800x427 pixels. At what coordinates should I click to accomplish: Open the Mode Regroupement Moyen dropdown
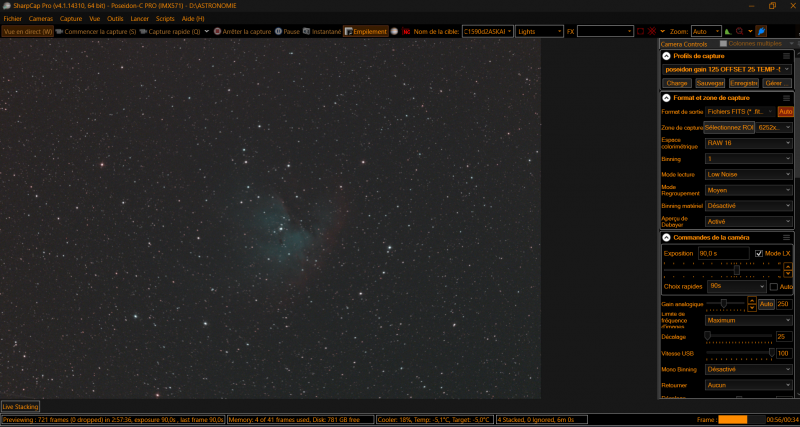click(x=748, y=190)
